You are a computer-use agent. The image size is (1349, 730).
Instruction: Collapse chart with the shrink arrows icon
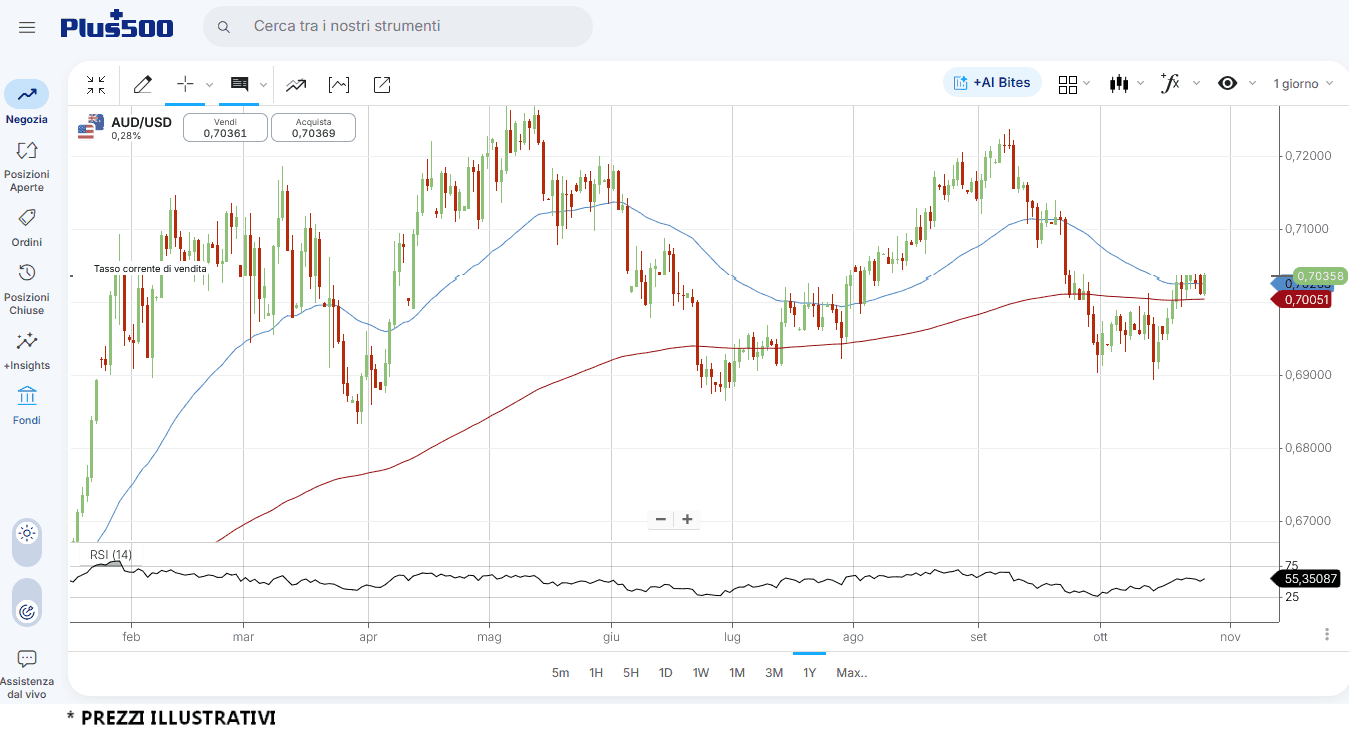(96, 85)
